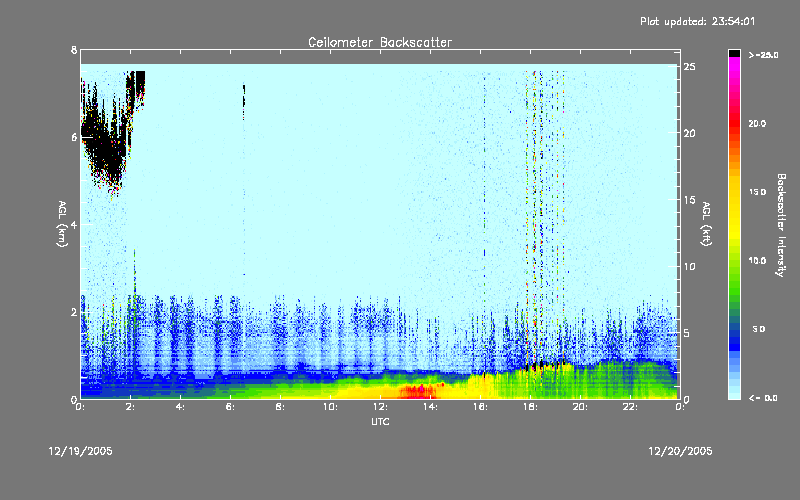Click the "22:" hour tick on UTC axis

(630, 407)
